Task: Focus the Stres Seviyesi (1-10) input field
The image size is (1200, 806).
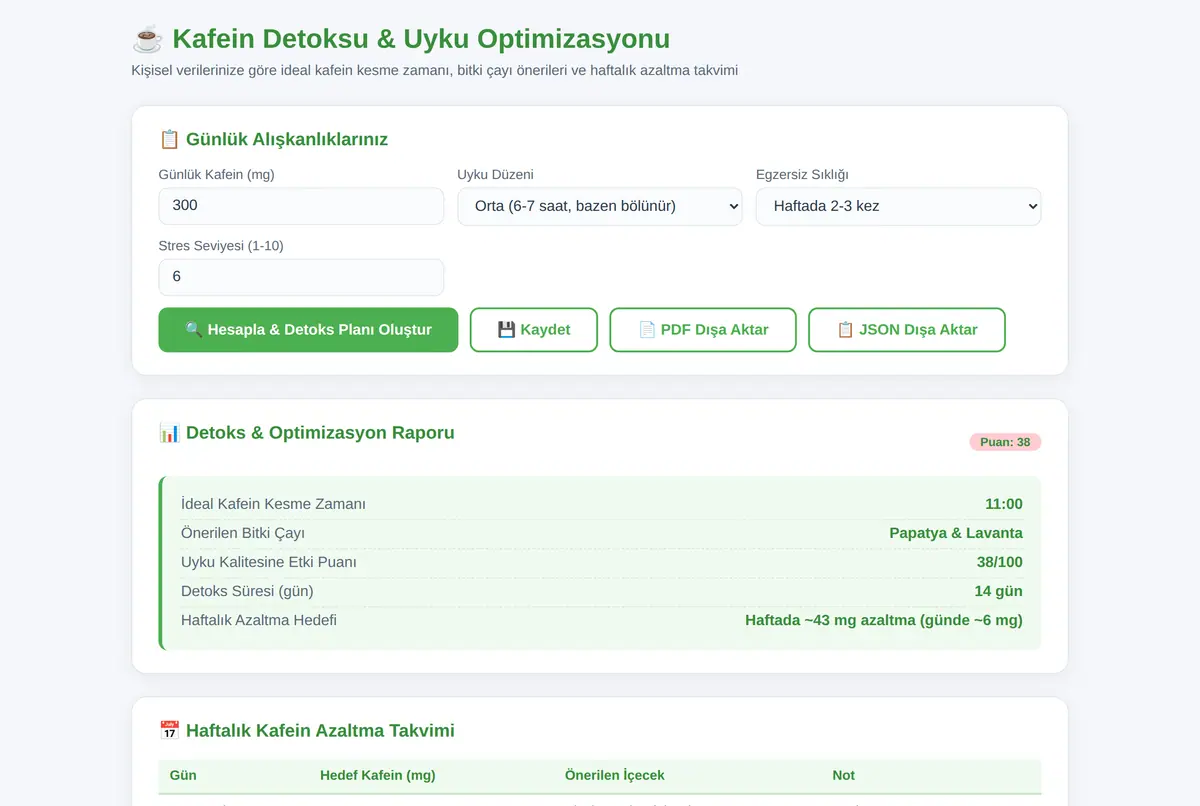Action: (x=301, y=277)
